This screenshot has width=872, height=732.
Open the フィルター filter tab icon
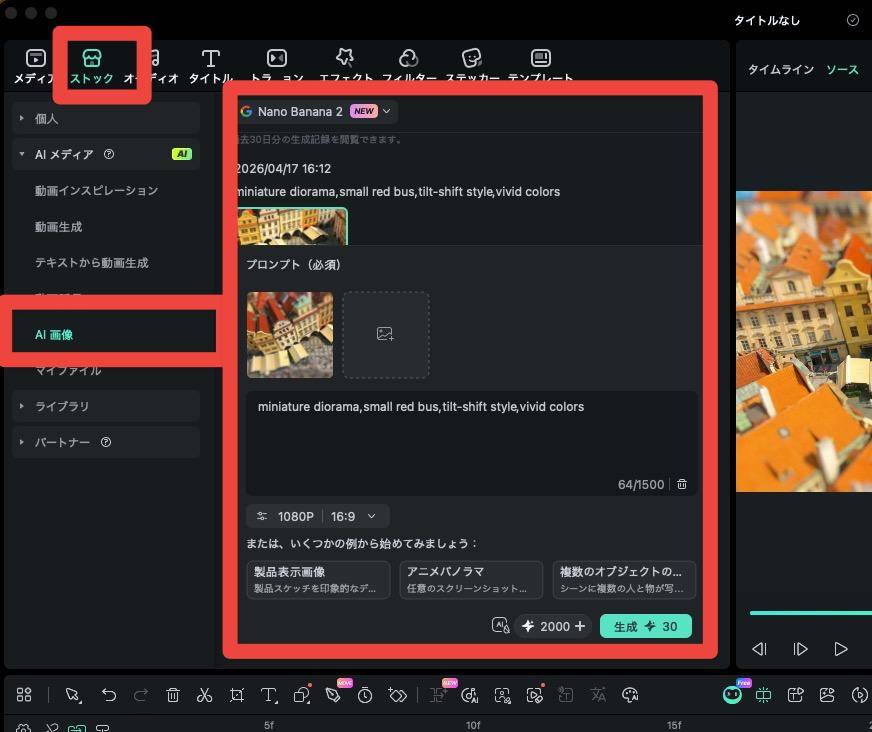[408, 58]
